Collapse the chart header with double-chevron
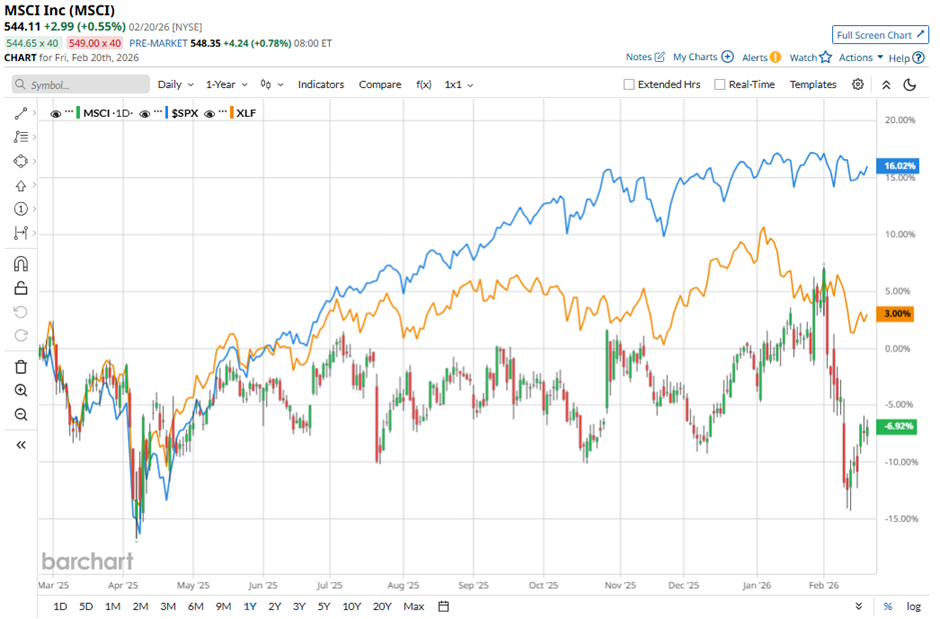This screenshot has height=619, width=940. coord(886,85)
